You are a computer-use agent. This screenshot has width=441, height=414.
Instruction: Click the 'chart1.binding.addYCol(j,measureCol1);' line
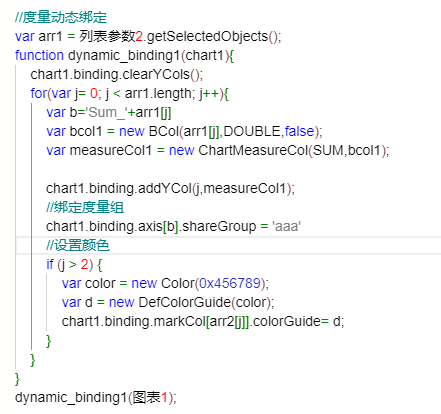pos(170,189)
